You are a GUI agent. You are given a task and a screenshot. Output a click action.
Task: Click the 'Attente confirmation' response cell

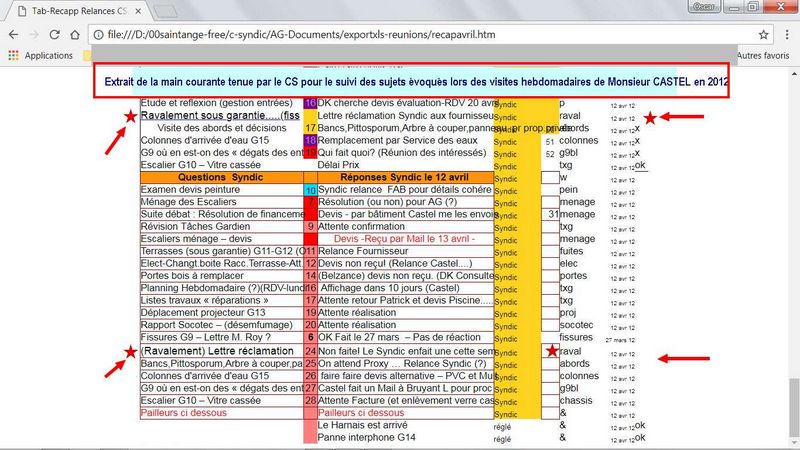click(405, 226)
